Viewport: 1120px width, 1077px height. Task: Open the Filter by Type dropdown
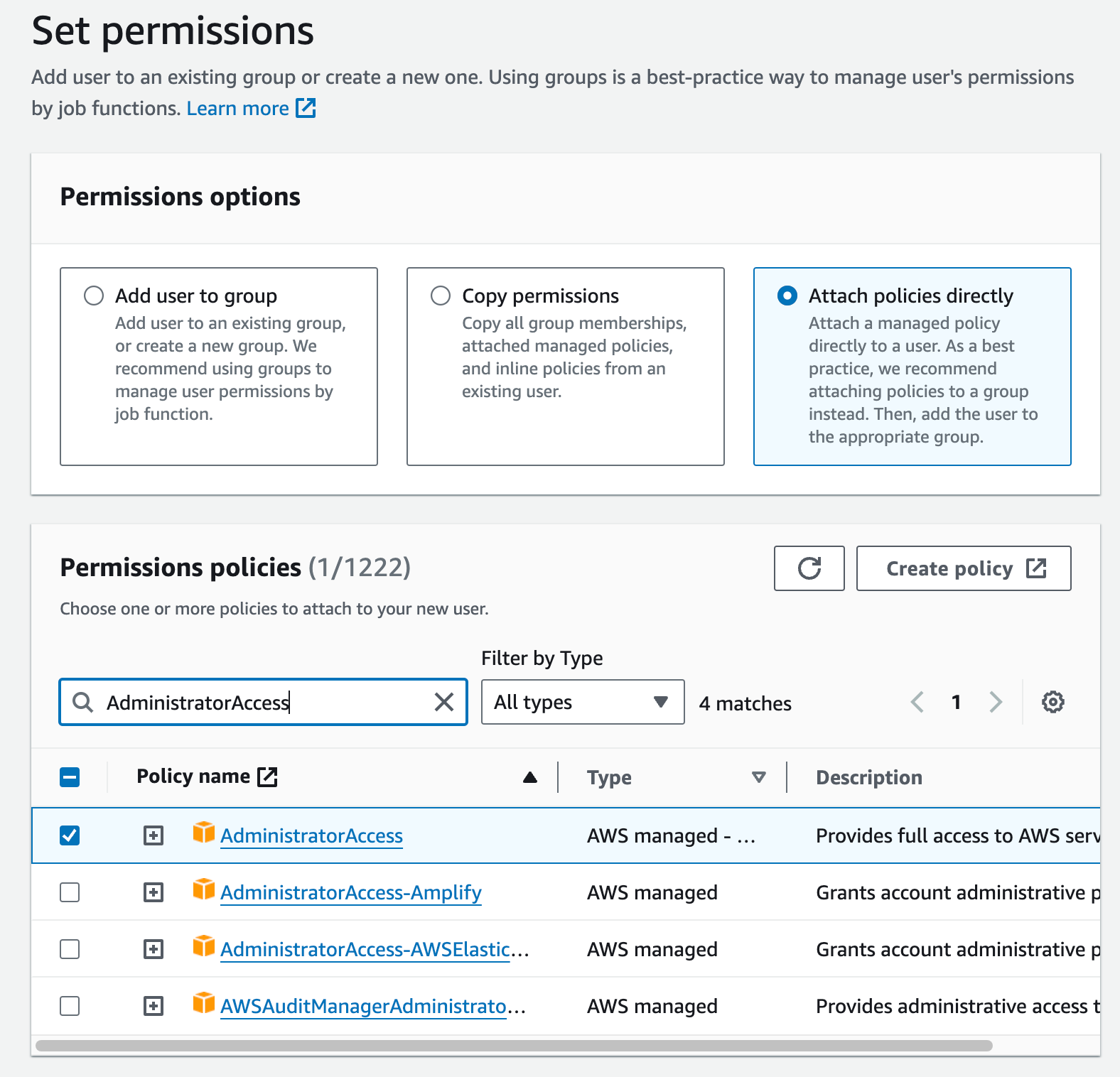(582, 702)
